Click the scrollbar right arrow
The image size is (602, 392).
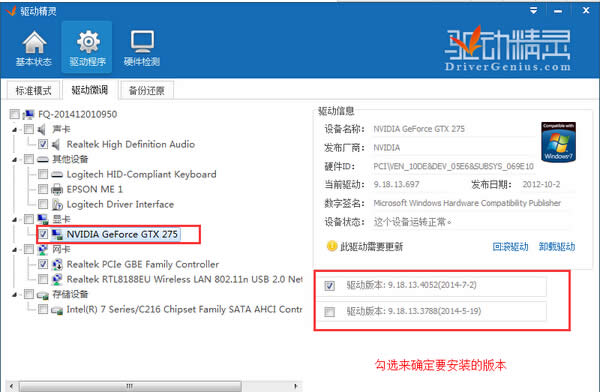click(x=296, y=386)
